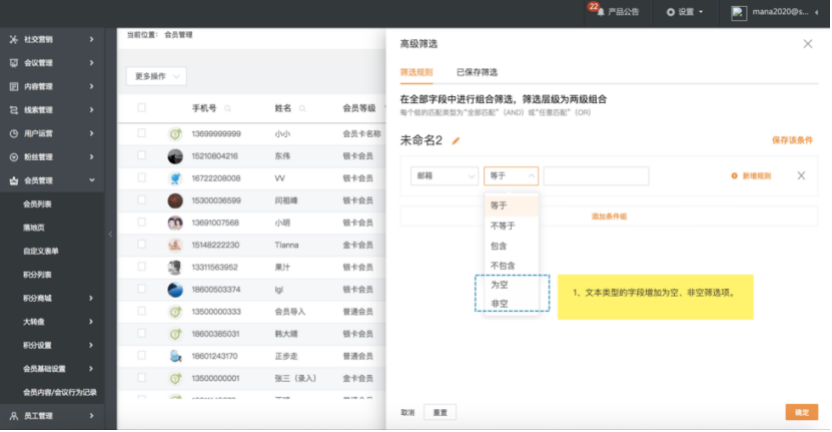Tick the checkbox for 16722208008
832x432 pixels.
pos(141,178)
